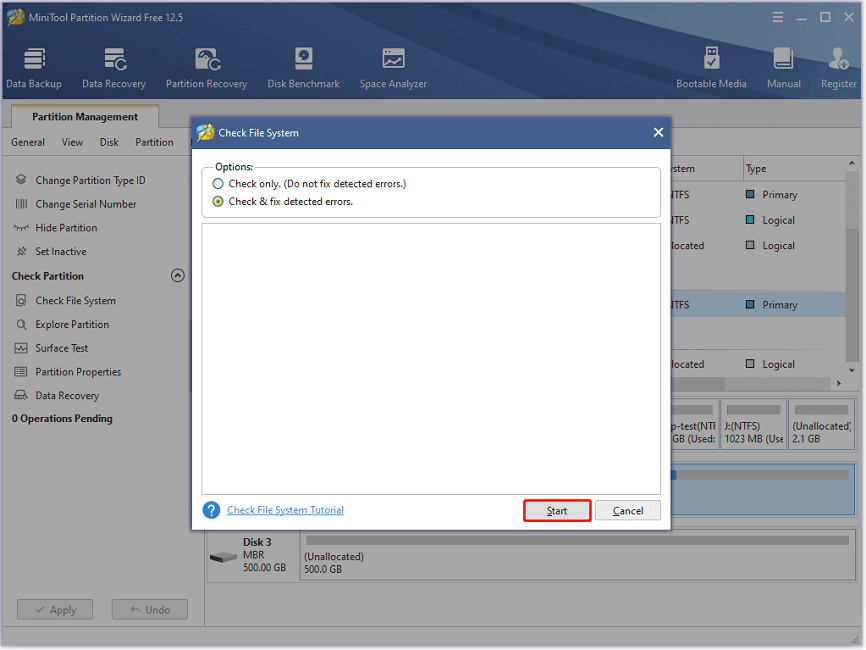Click the Start button

pyautogui.click(x=556, y=510)
